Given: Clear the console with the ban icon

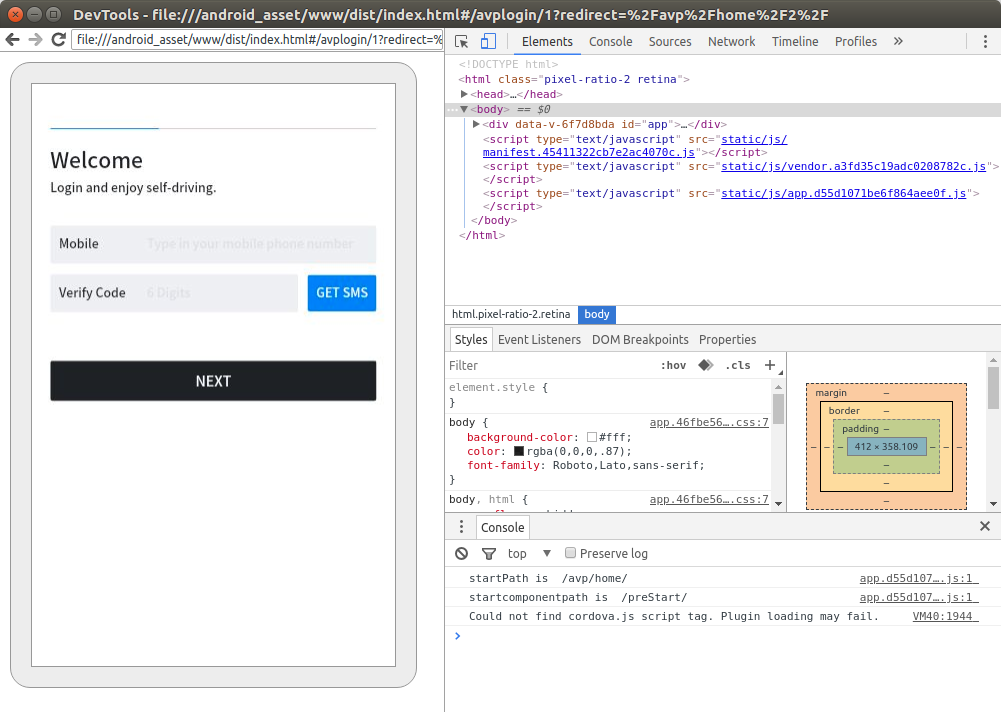Looking at the screenshot, I should tap(462, 554).
